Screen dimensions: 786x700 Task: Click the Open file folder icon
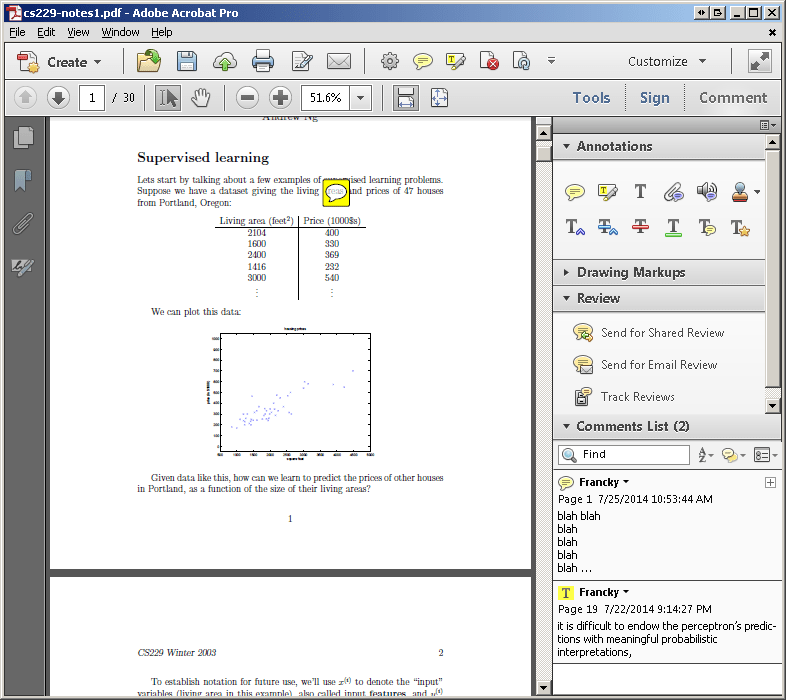point(149,62)
